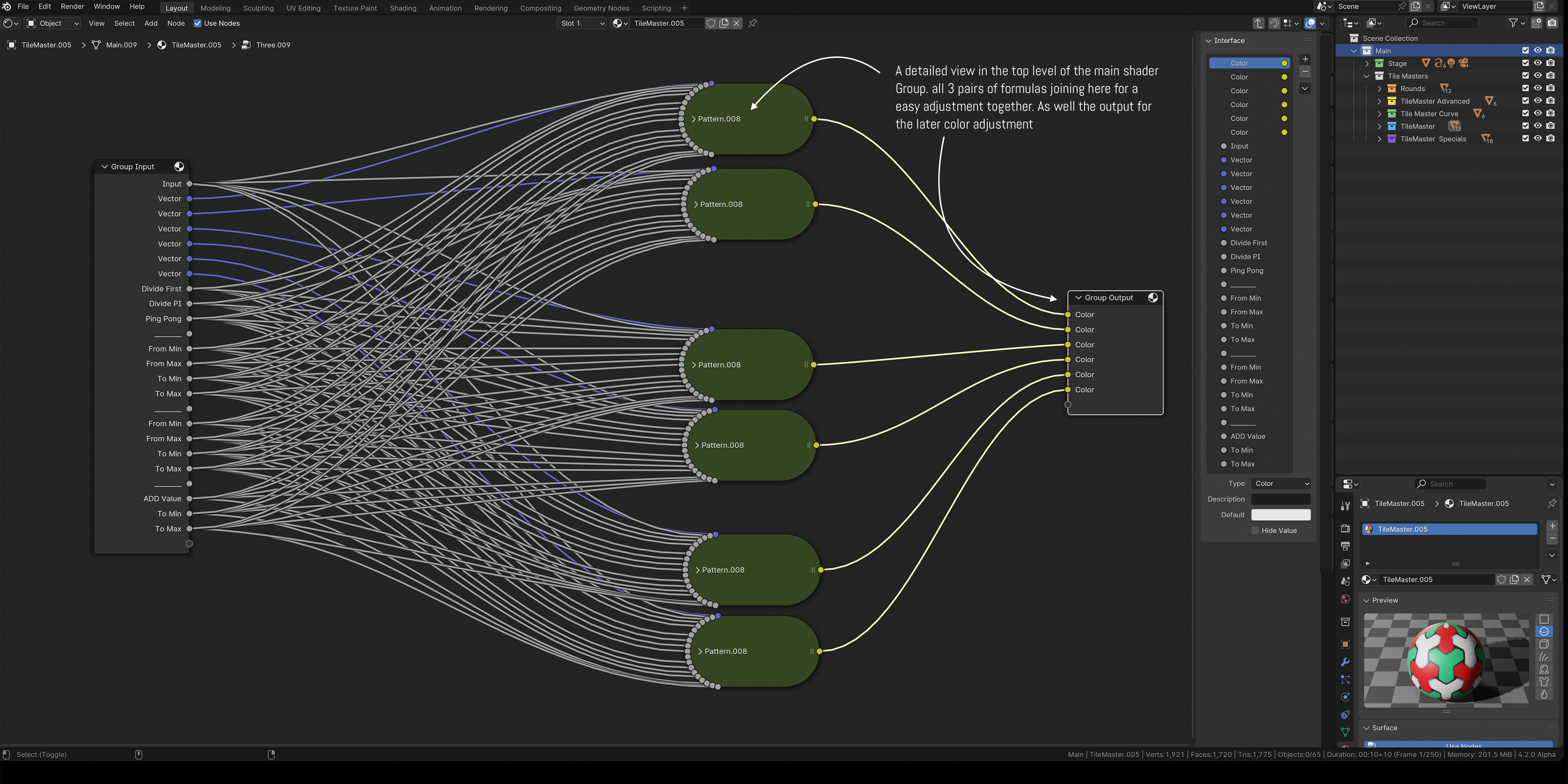Uncheck Stage collection exclude checkbox
1568x784 pixels.
coord(1525,63)
